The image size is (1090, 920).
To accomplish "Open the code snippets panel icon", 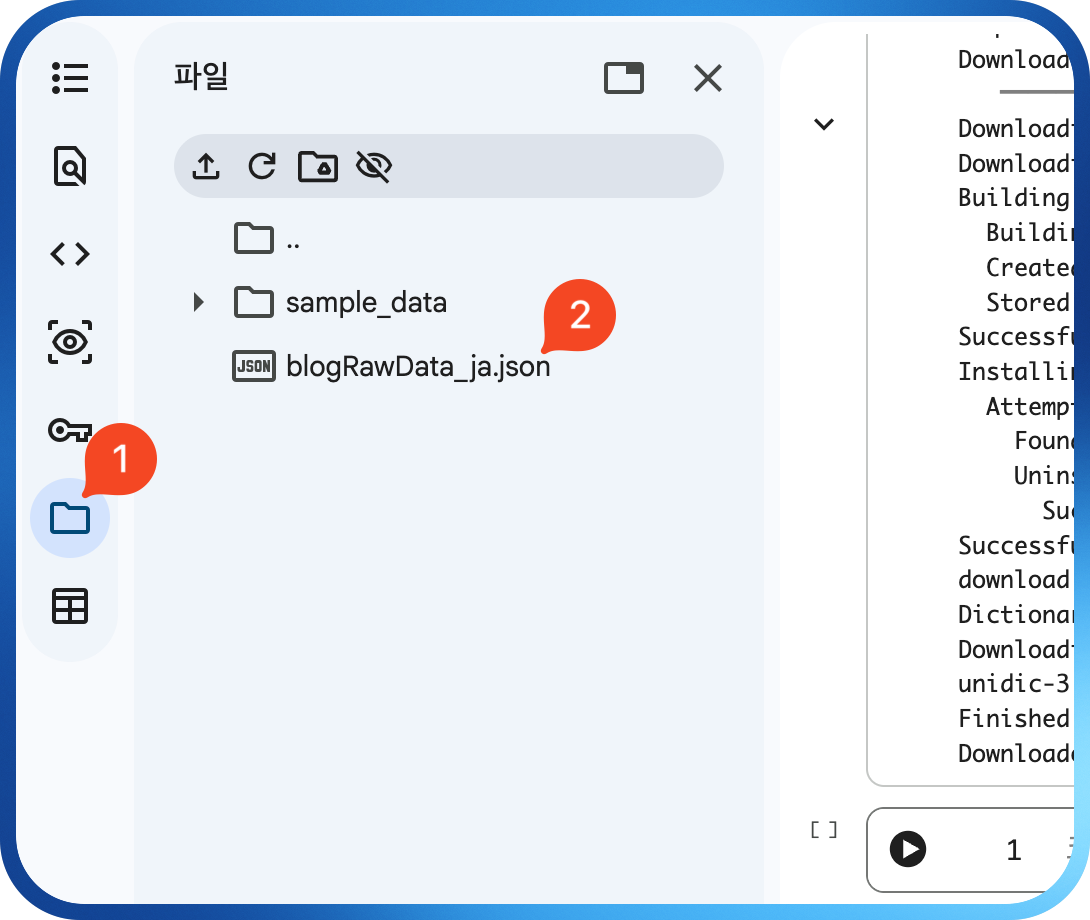I will (x=70, y=254).
